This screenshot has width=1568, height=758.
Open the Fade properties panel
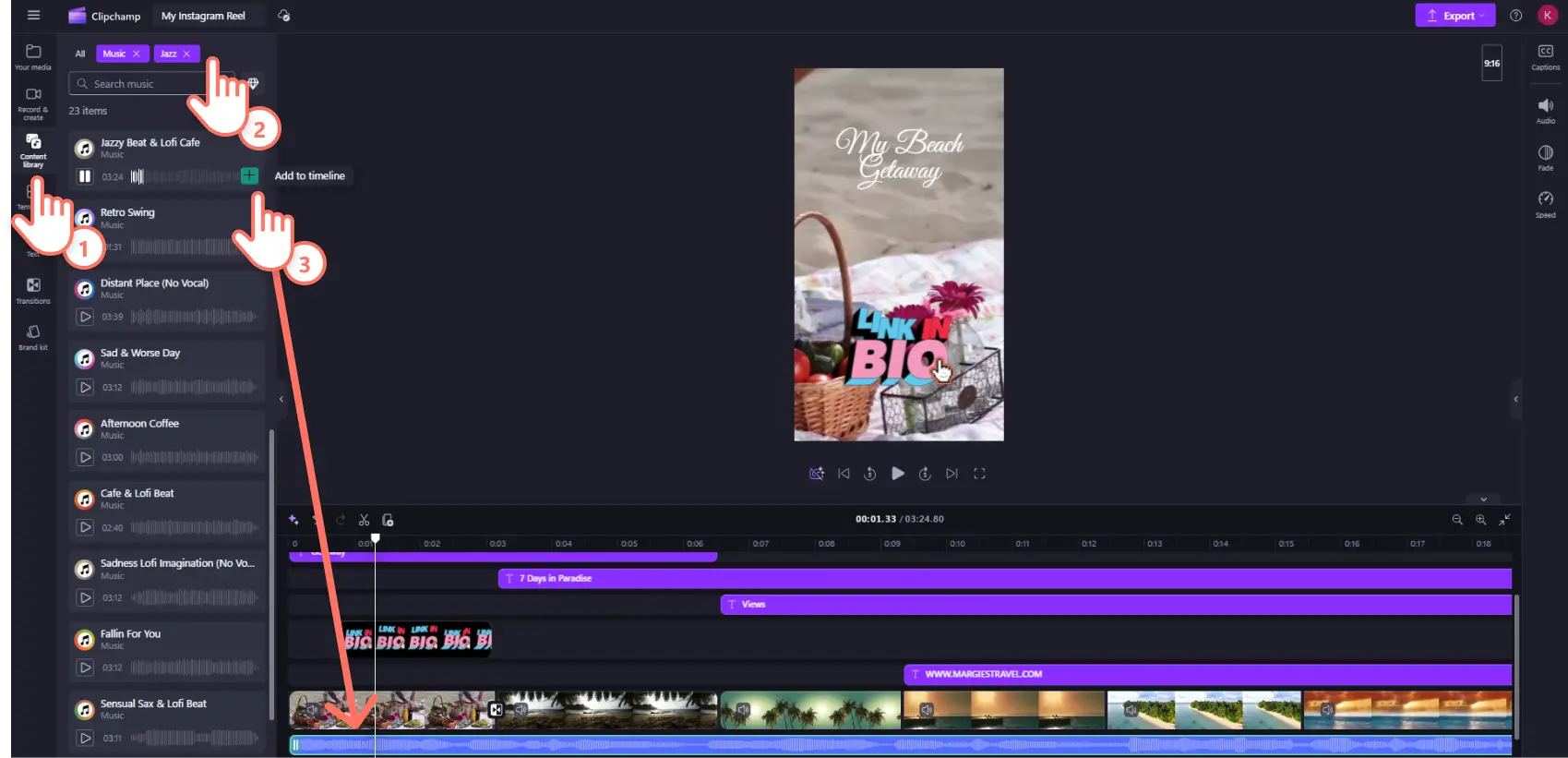[1546, 157]
